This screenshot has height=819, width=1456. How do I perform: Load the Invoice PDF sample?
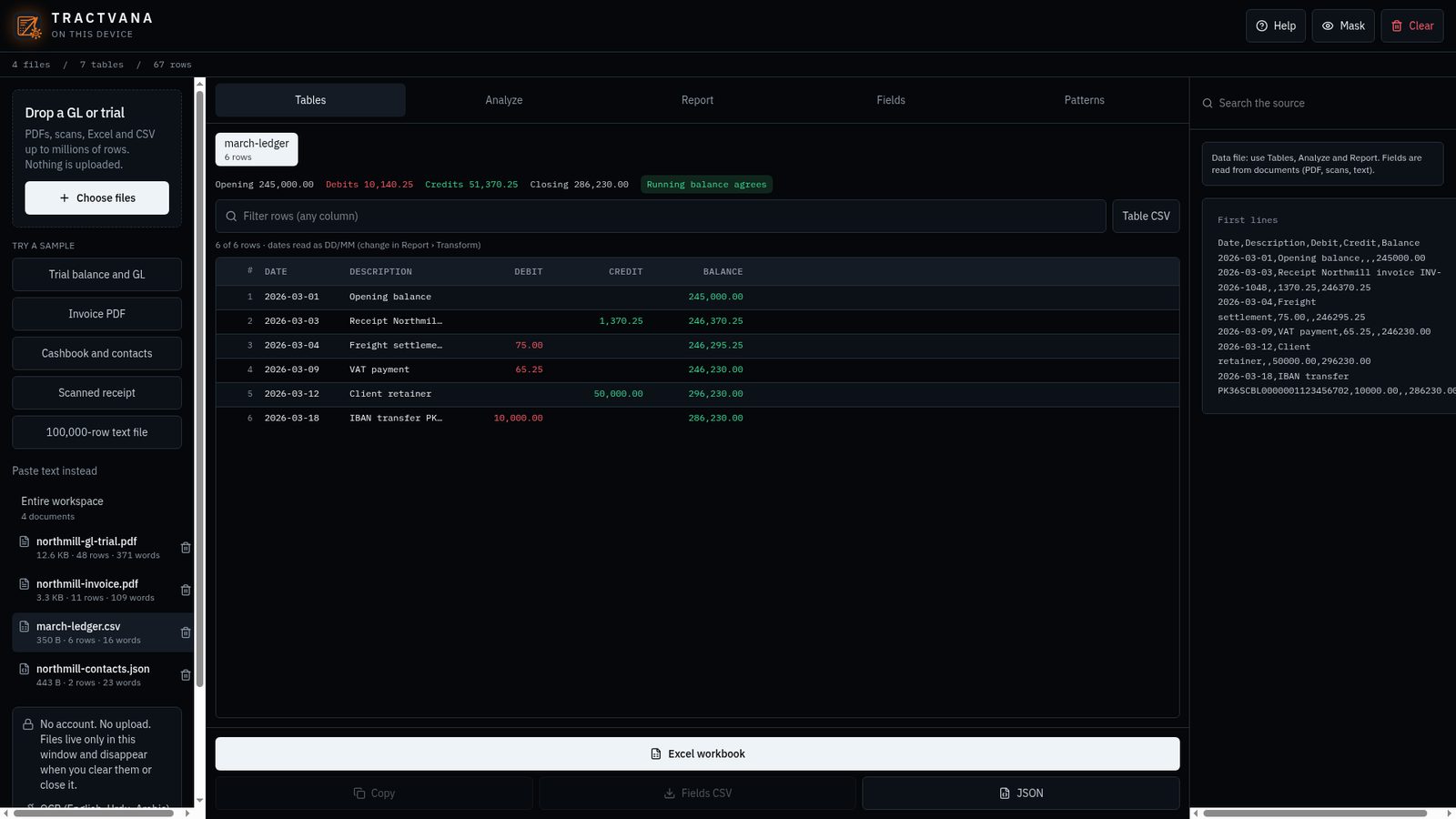coord(96,314)
